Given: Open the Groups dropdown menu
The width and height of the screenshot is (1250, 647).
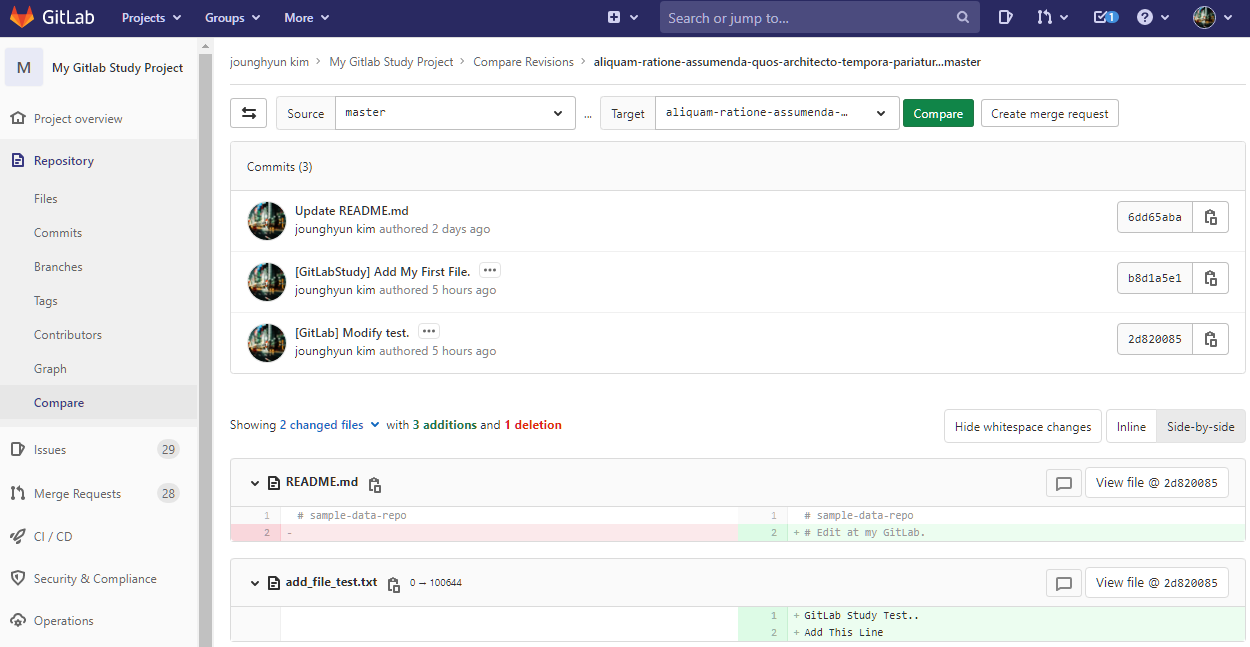Looking at the screenshot, I should [x=232, y=17].
